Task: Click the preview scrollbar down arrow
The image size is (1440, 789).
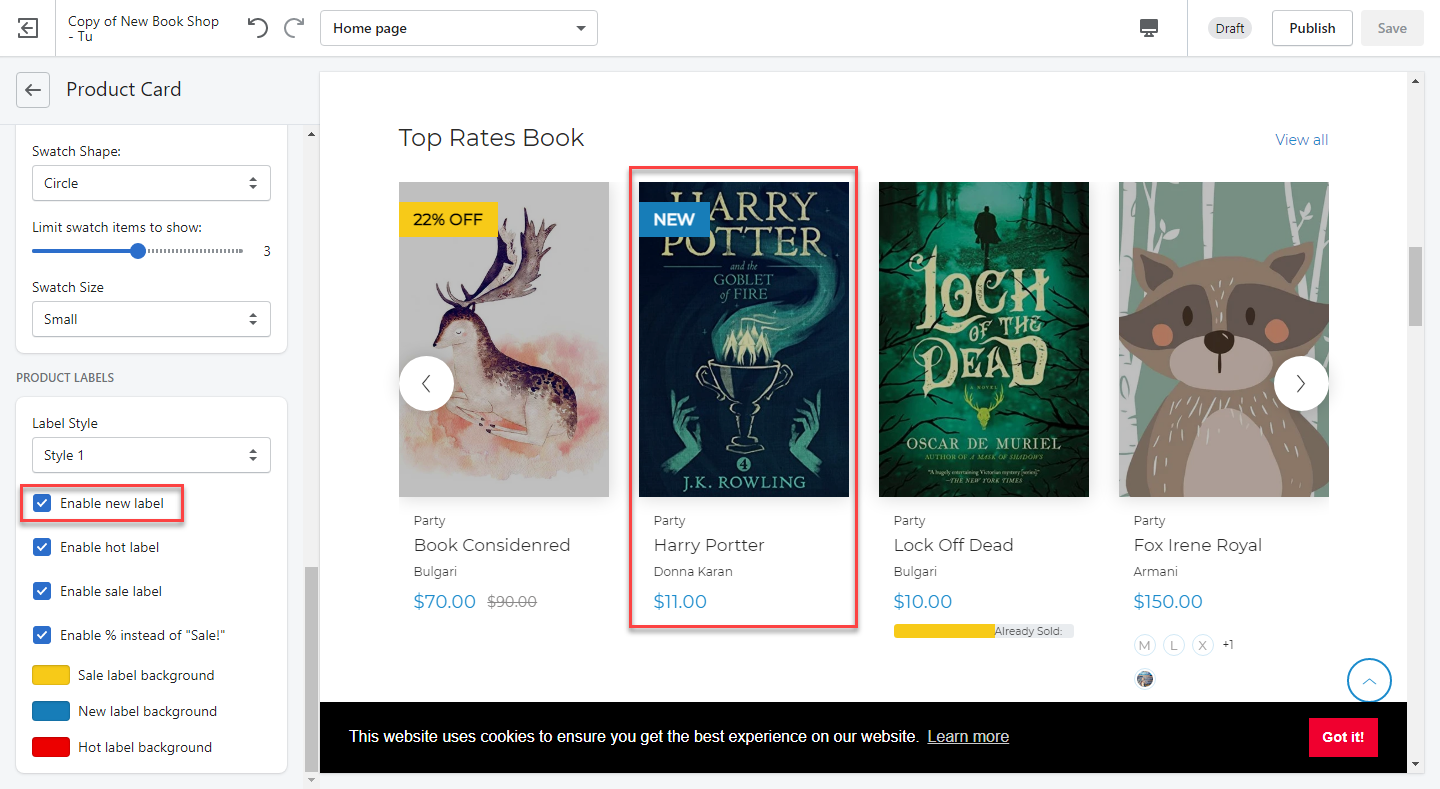Action: (1415, 765)
